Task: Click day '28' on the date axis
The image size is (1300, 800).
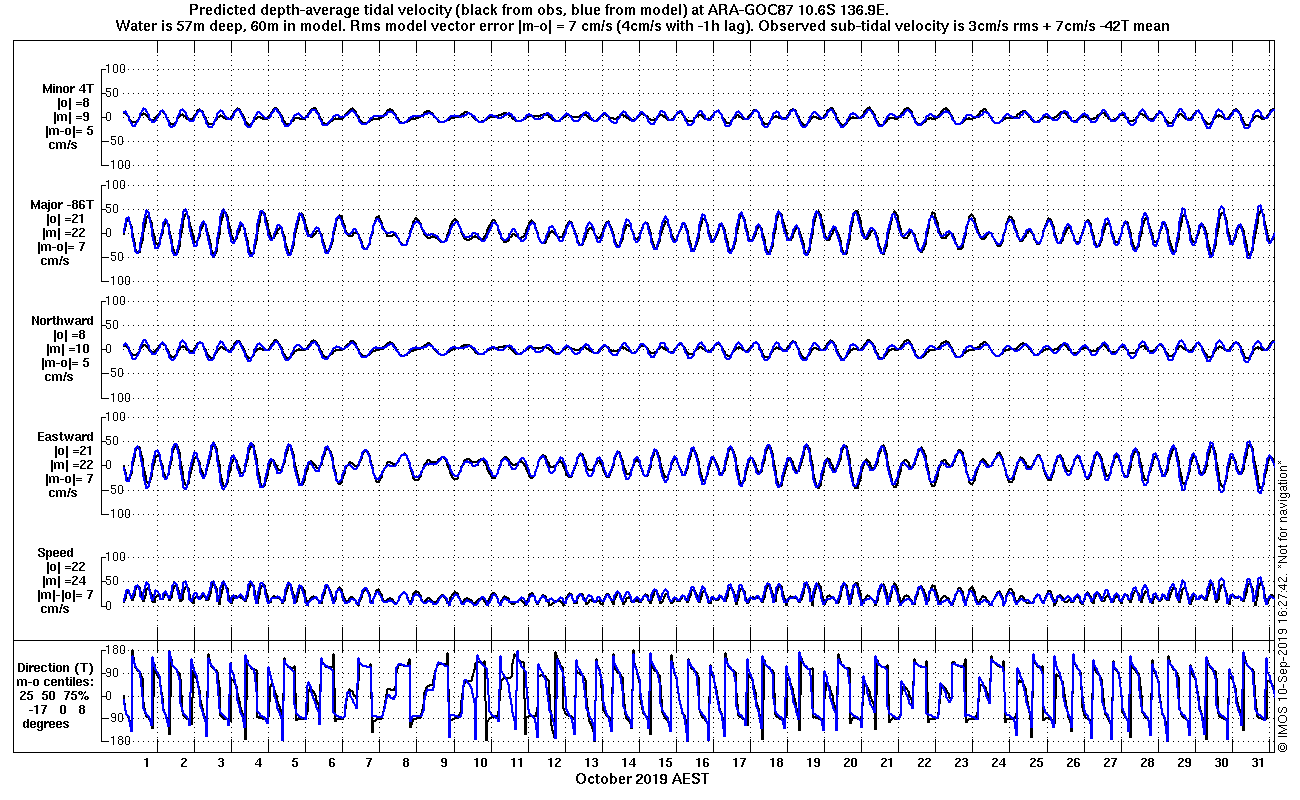Action: click(x=1146, y=763)
